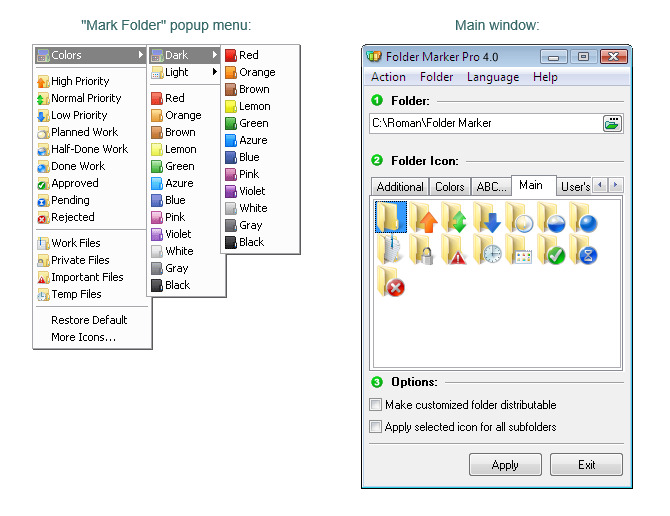The image size is (670, 516).
Task: Pick the padlock private files folder icon
Action: (x=422, y=249)
